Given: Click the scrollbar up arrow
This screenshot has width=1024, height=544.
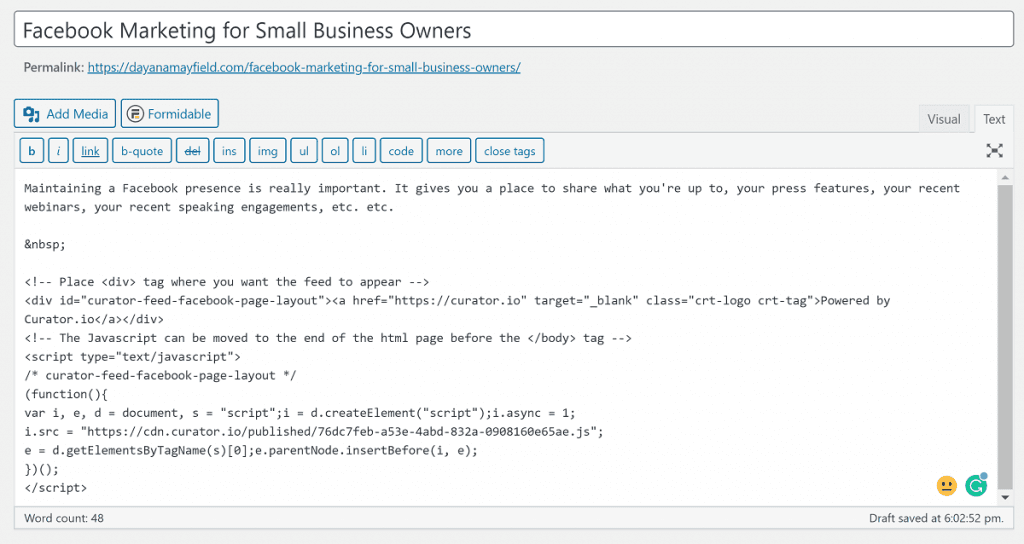Looking at the screenshot, I should (x=1005, y=178).
